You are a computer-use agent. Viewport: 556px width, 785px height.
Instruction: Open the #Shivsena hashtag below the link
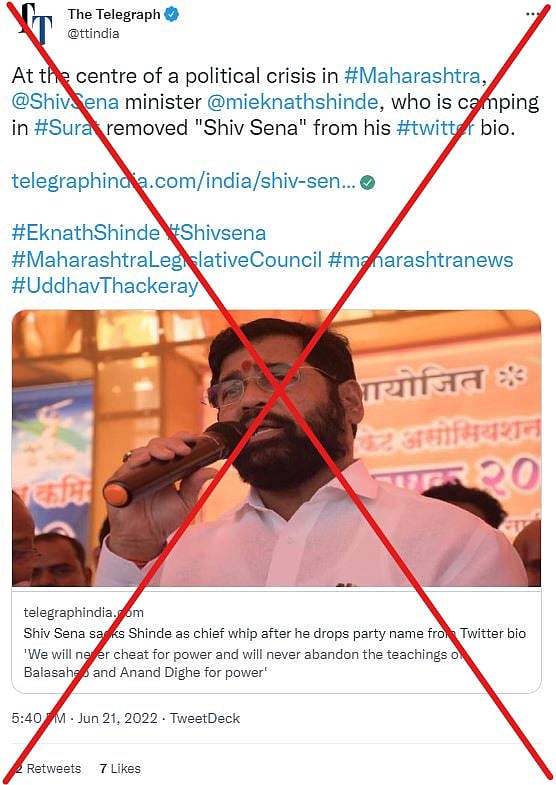[x=217, y=233]
